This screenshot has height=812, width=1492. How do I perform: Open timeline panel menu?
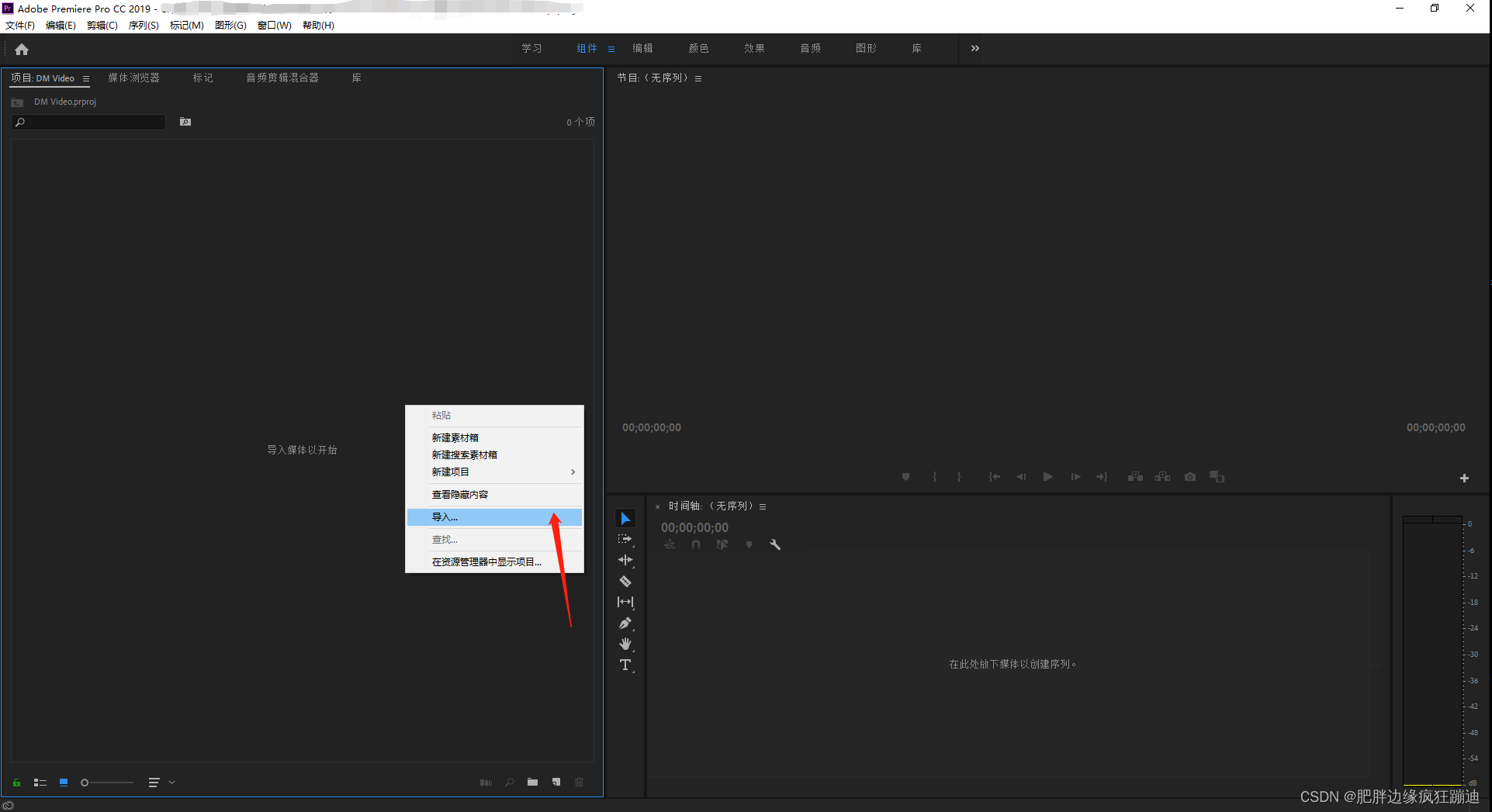(x=763, y=506)
